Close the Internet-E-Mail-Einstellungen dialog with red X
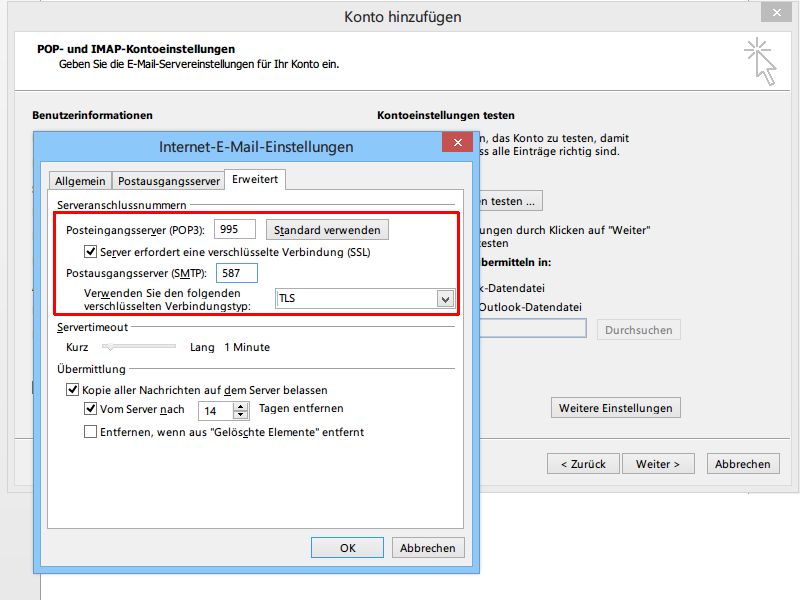Viewport: 800px width, 600px height. (x=458, y=142)
